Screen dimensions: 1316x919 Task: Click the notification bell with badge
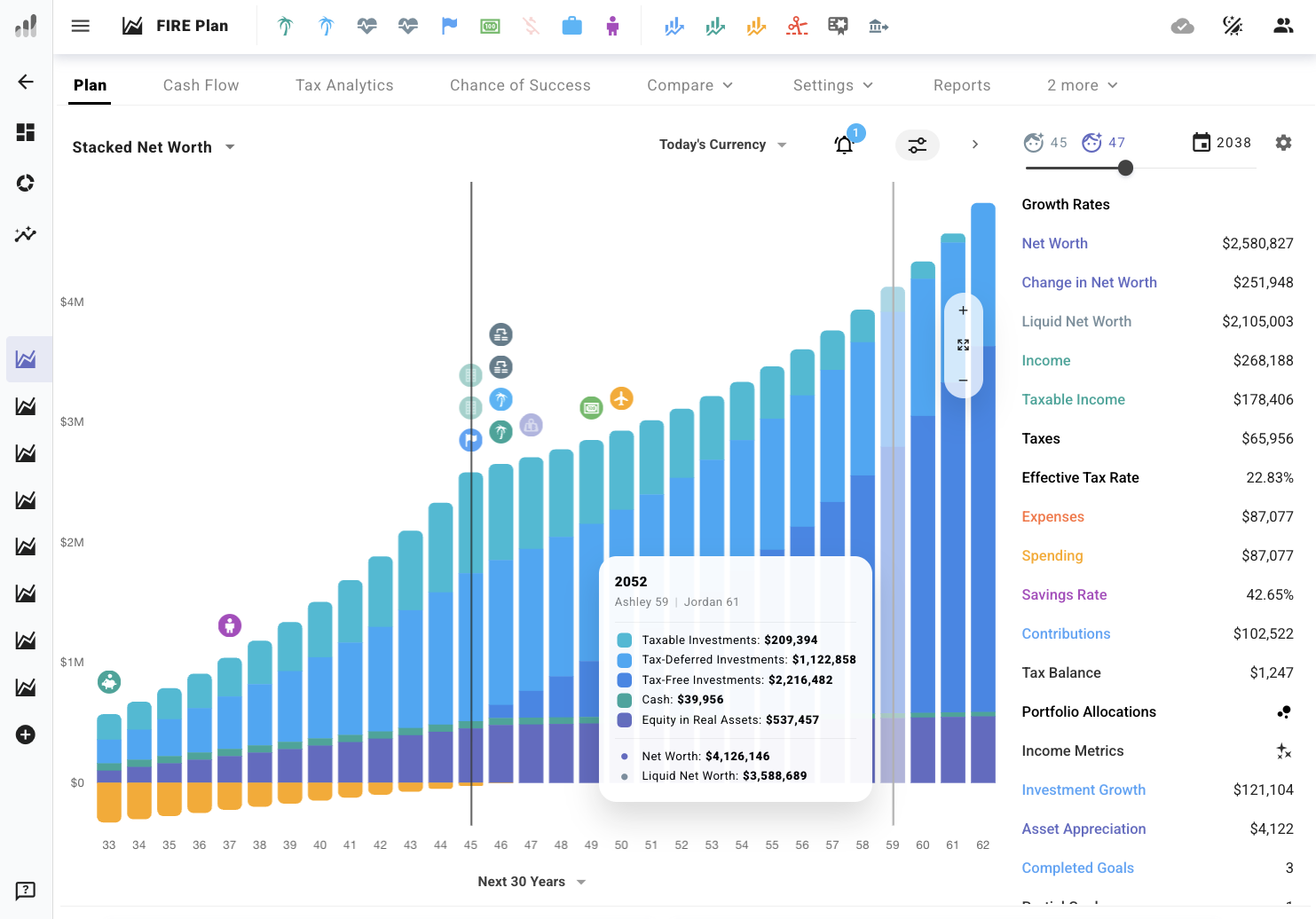tap(844, 145)
